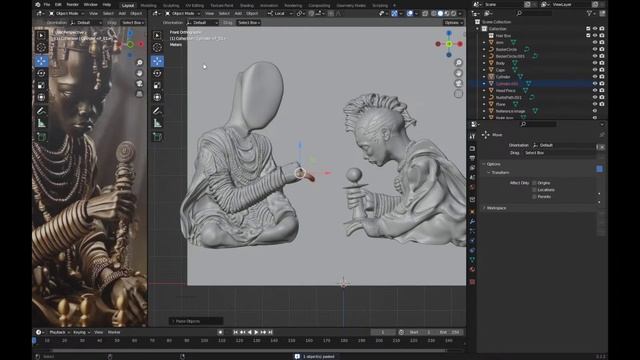Image resolution: width=640 pixels, height=360 pixels.
Task: Select the Rotate tool in the reference image viewport
Action: [x=41, y=73]
